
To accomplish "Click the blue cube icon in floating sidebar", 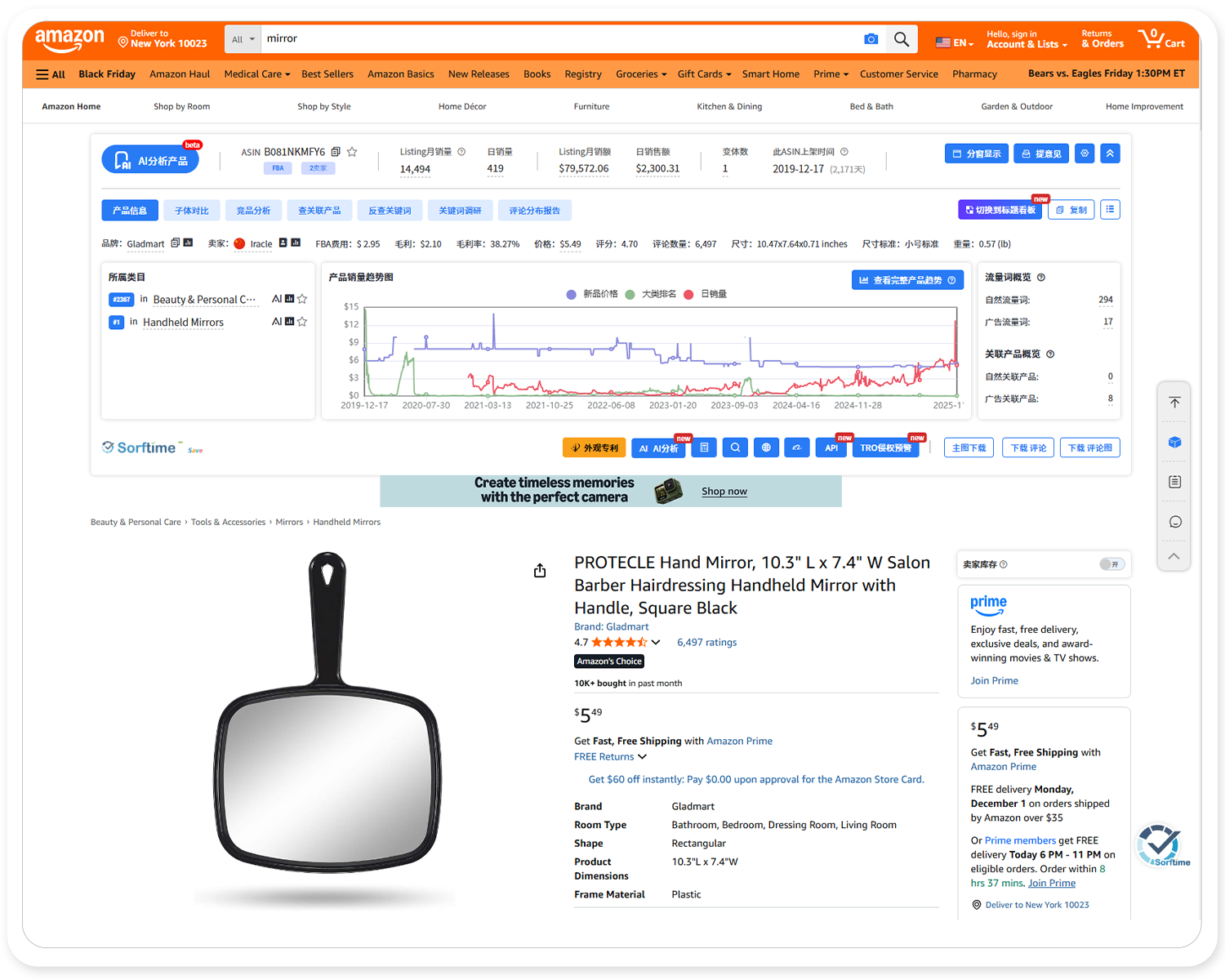I will click(x=1174, y=442).
